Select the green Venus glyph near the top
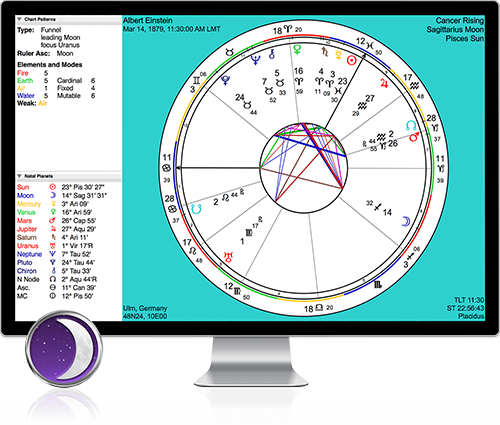This screenshot has height=425, width=500. pyautogui.click(x=297, y=50)
